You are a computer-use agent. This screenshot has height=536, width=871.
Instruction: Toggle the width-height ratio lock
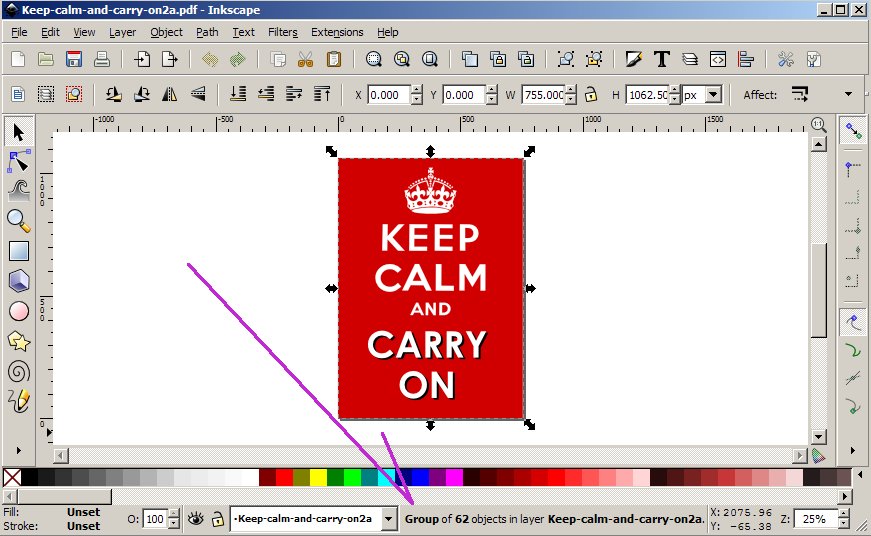pyautogui.click(x=591, y=95)
